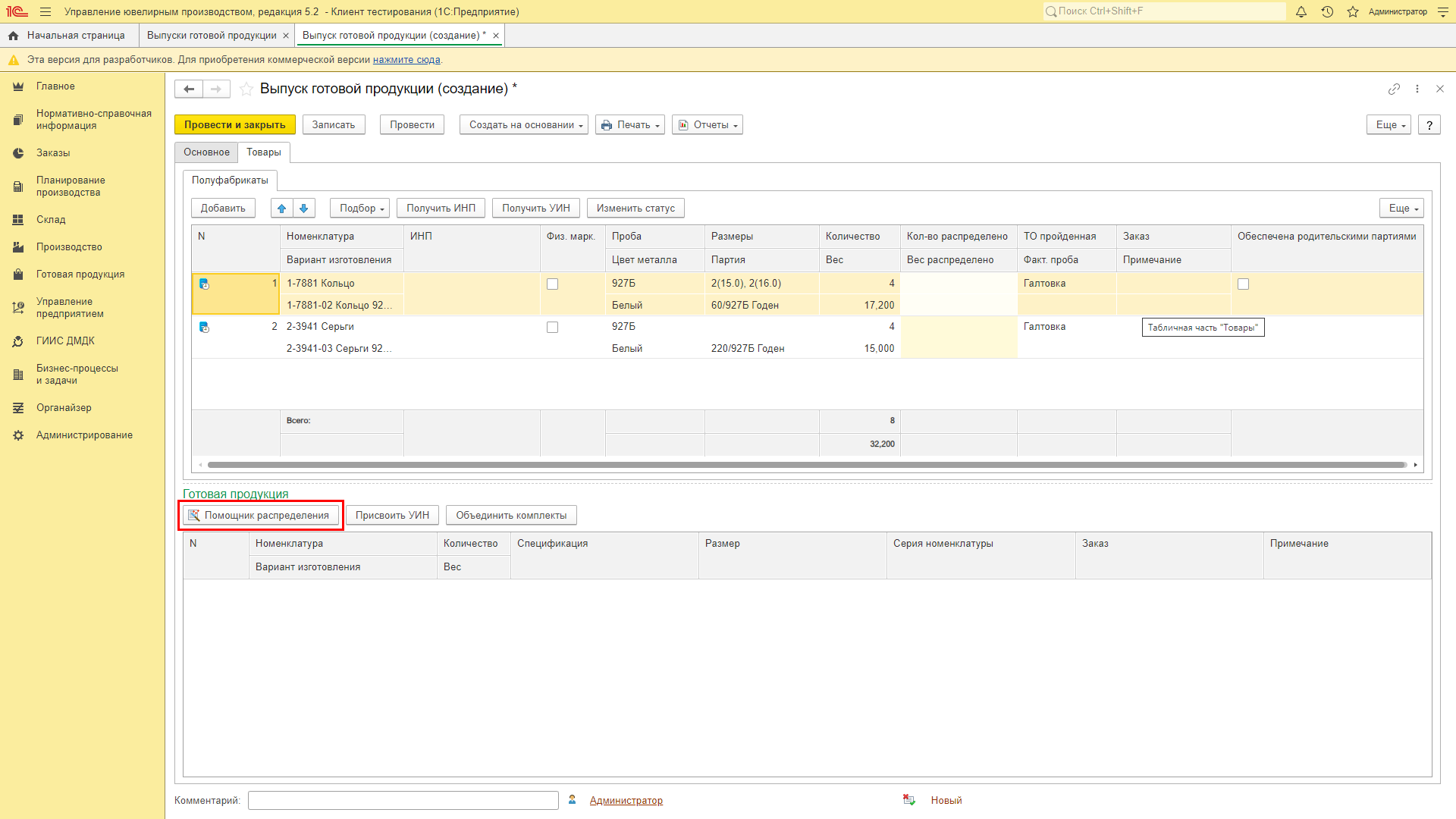The height and width of the screenshot is (819, 1456).
Task: Open the hamburger functions menu in title bar
Action: (x=45, y=11)
